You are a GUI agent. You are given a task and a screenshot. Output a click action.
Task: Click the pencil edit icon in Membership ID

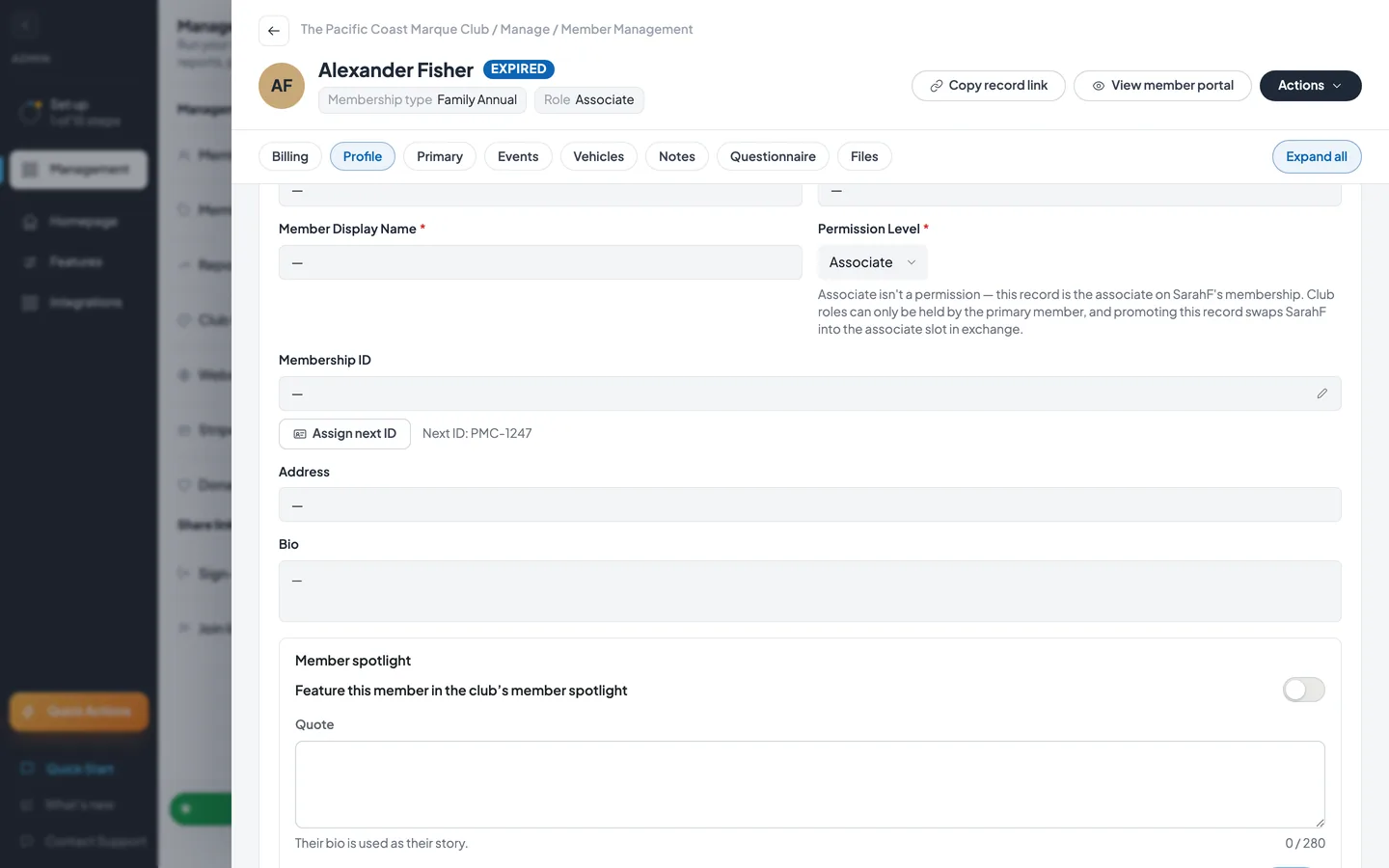click(1321, 393)
